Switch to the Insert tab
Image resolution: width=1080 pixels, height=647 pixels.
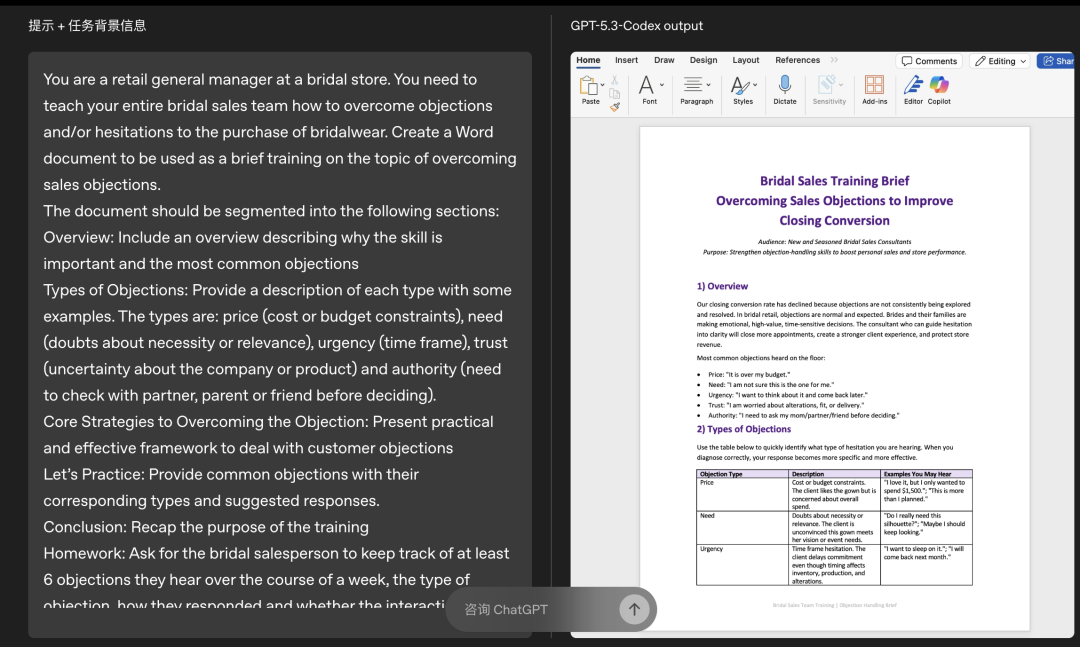[x=626, y=60]
